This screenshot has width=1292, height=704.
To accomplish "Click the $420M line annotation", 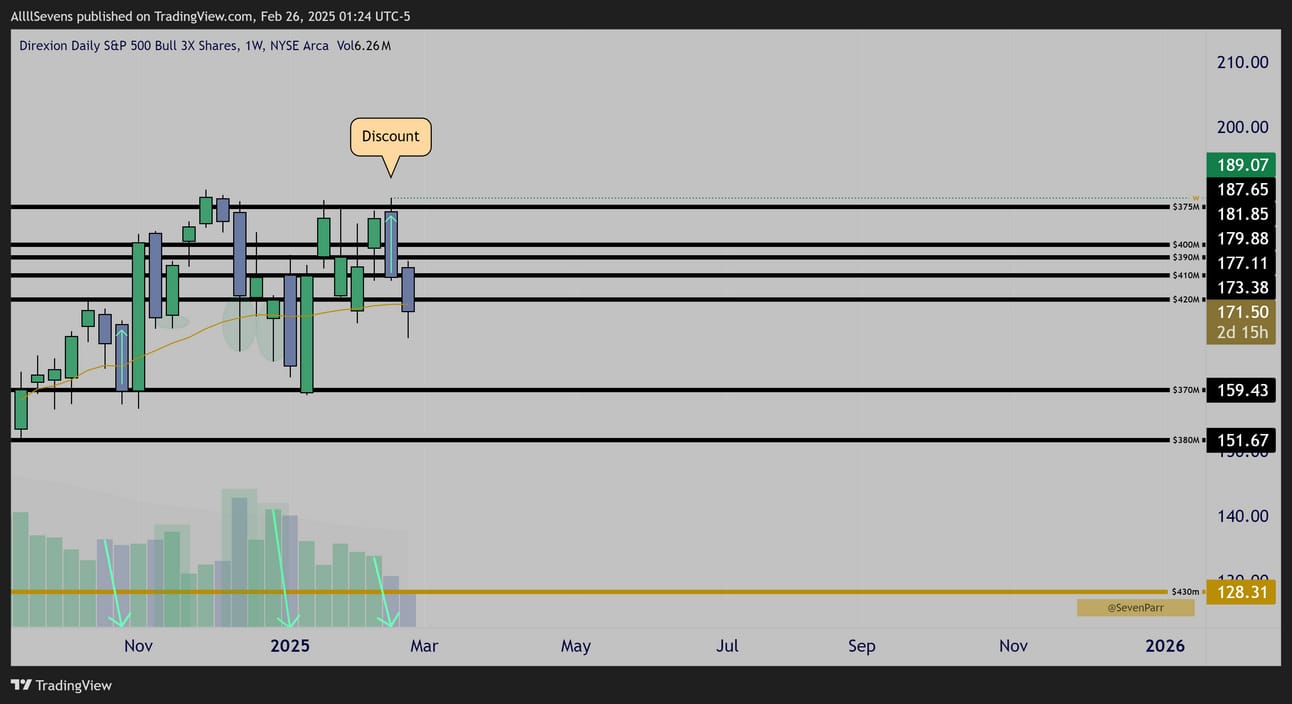I will 1186,299.
